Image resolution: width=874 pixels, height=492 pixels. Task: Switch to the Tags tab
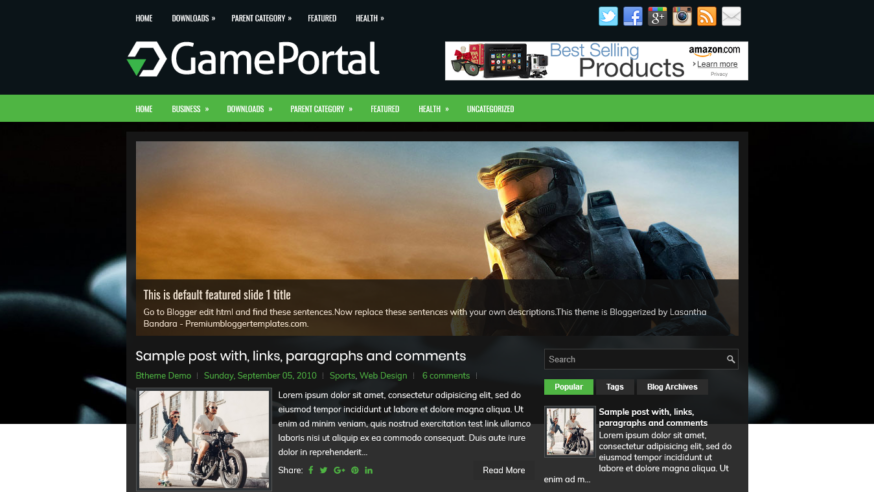(615, 387)
